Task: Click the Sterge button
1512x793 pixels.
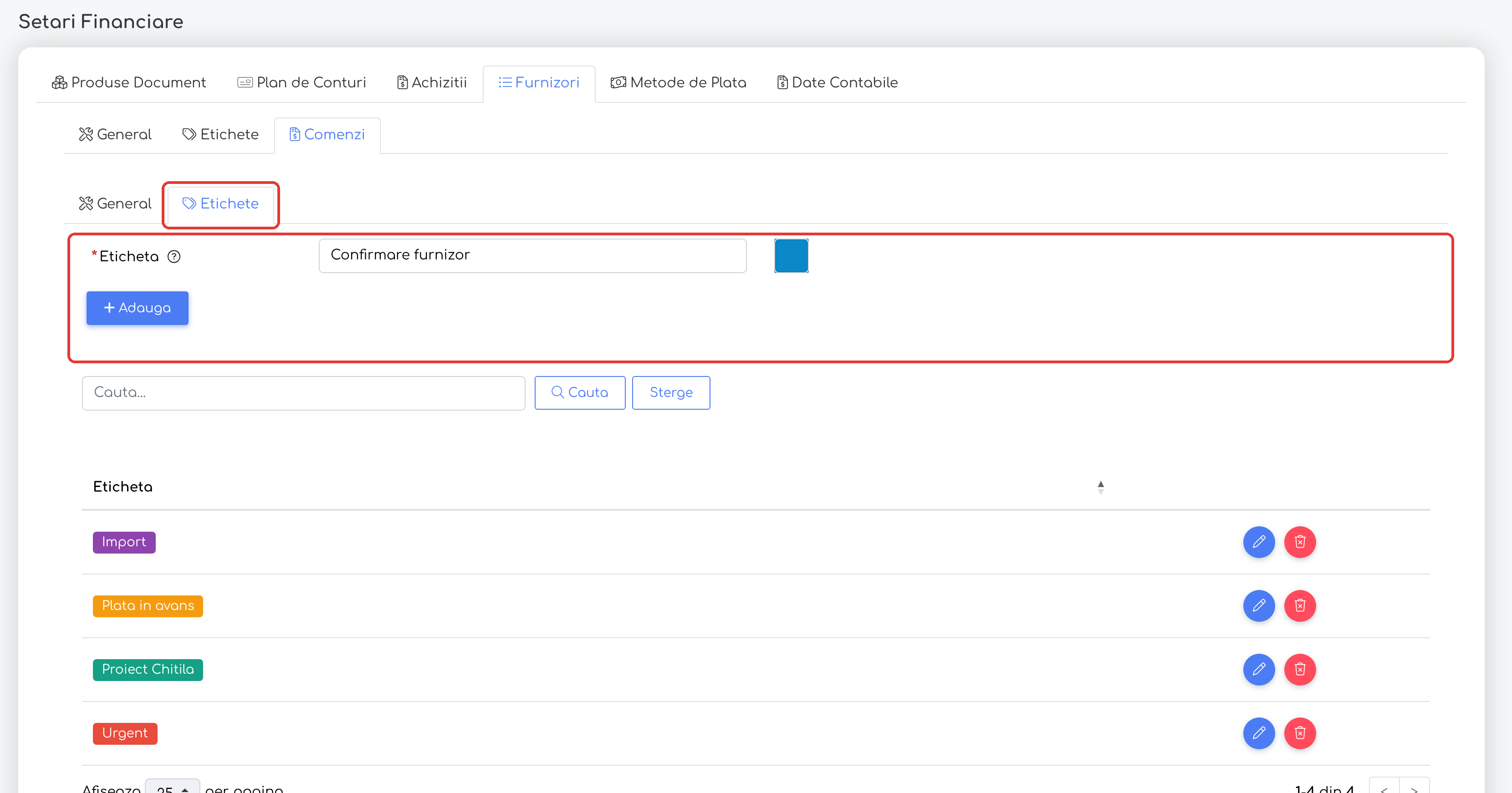Action: point(671,393)
